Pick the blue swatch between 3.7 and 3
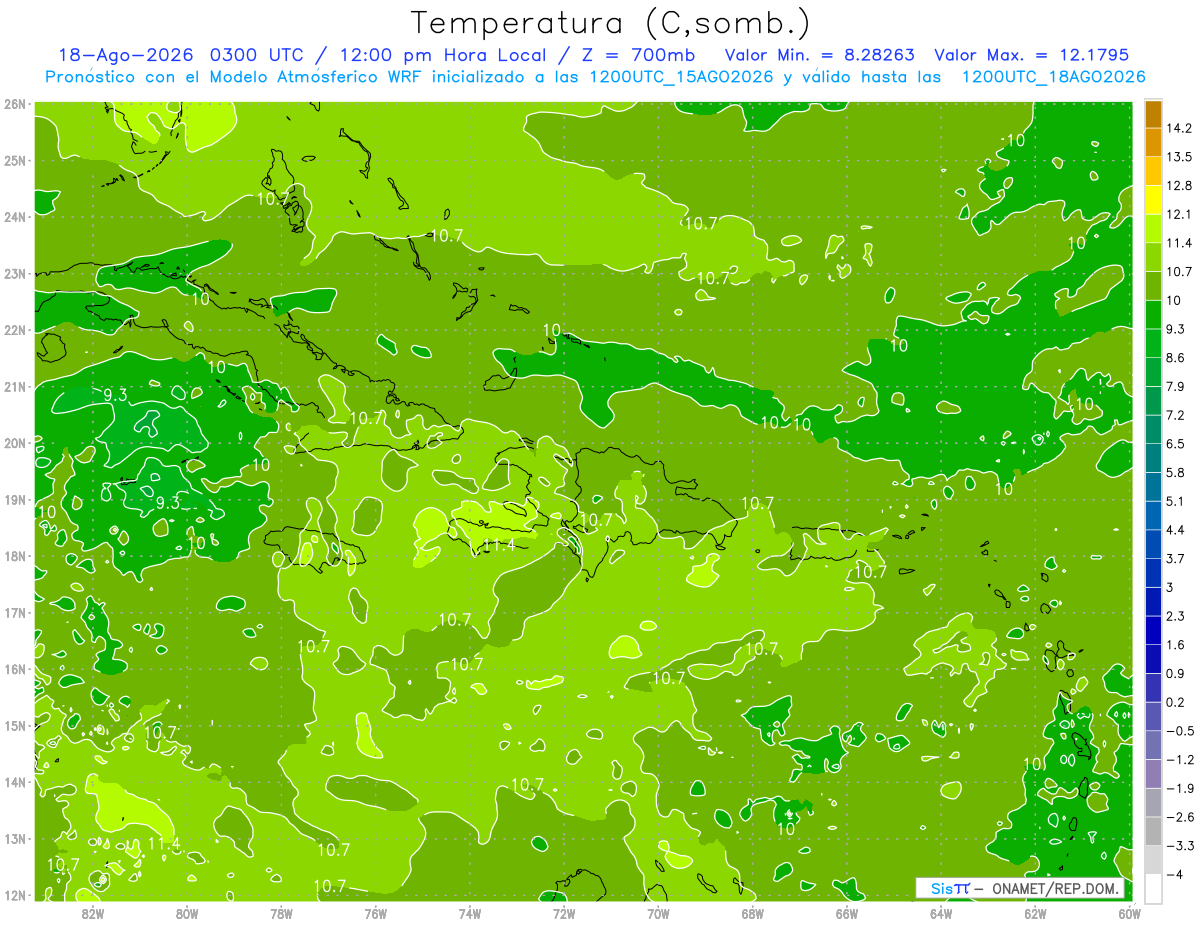 [1153, 572]
